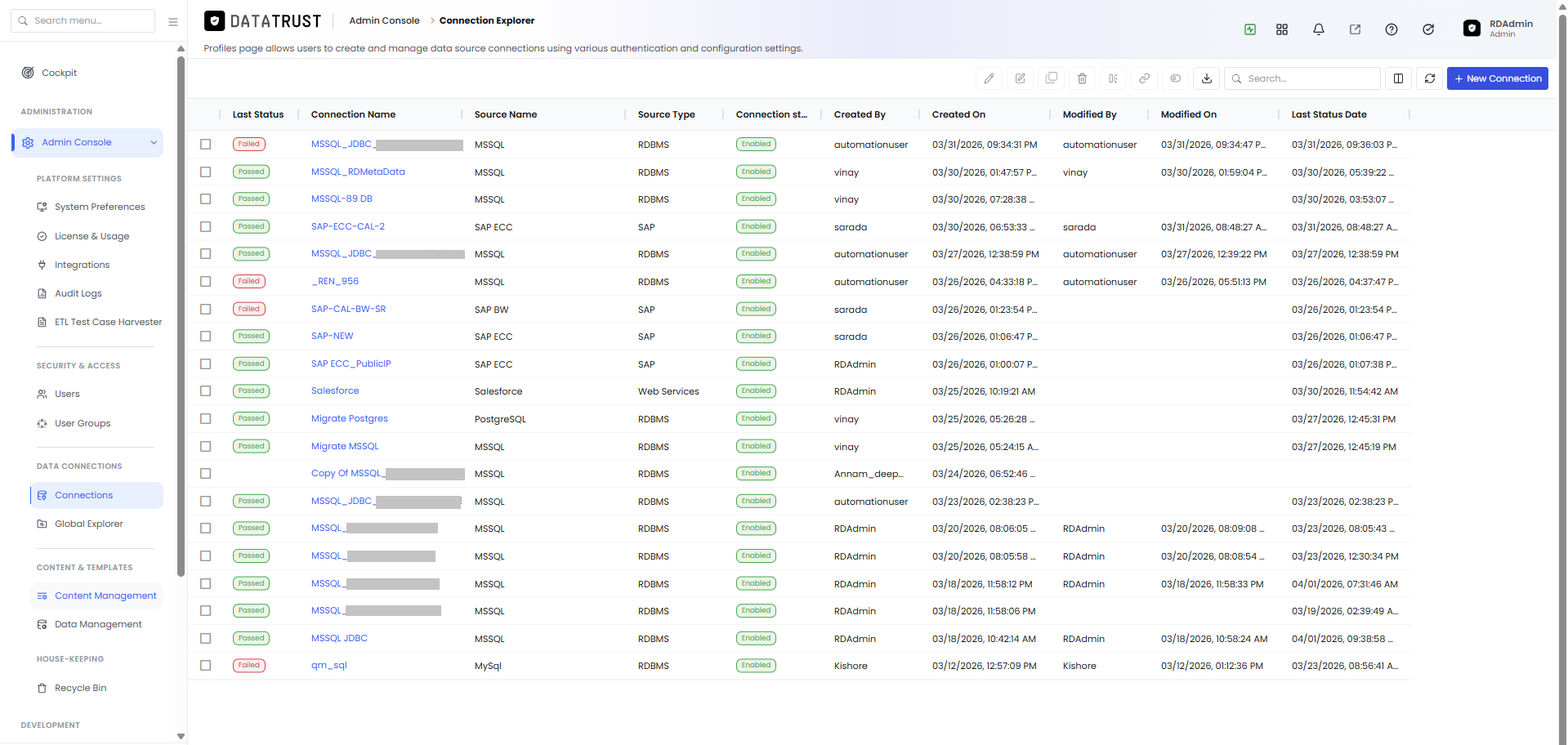This screenshot has height=745, width=1568.
Task: Click the Recycle Bin trash icon
Action: [x=42, y=688]
